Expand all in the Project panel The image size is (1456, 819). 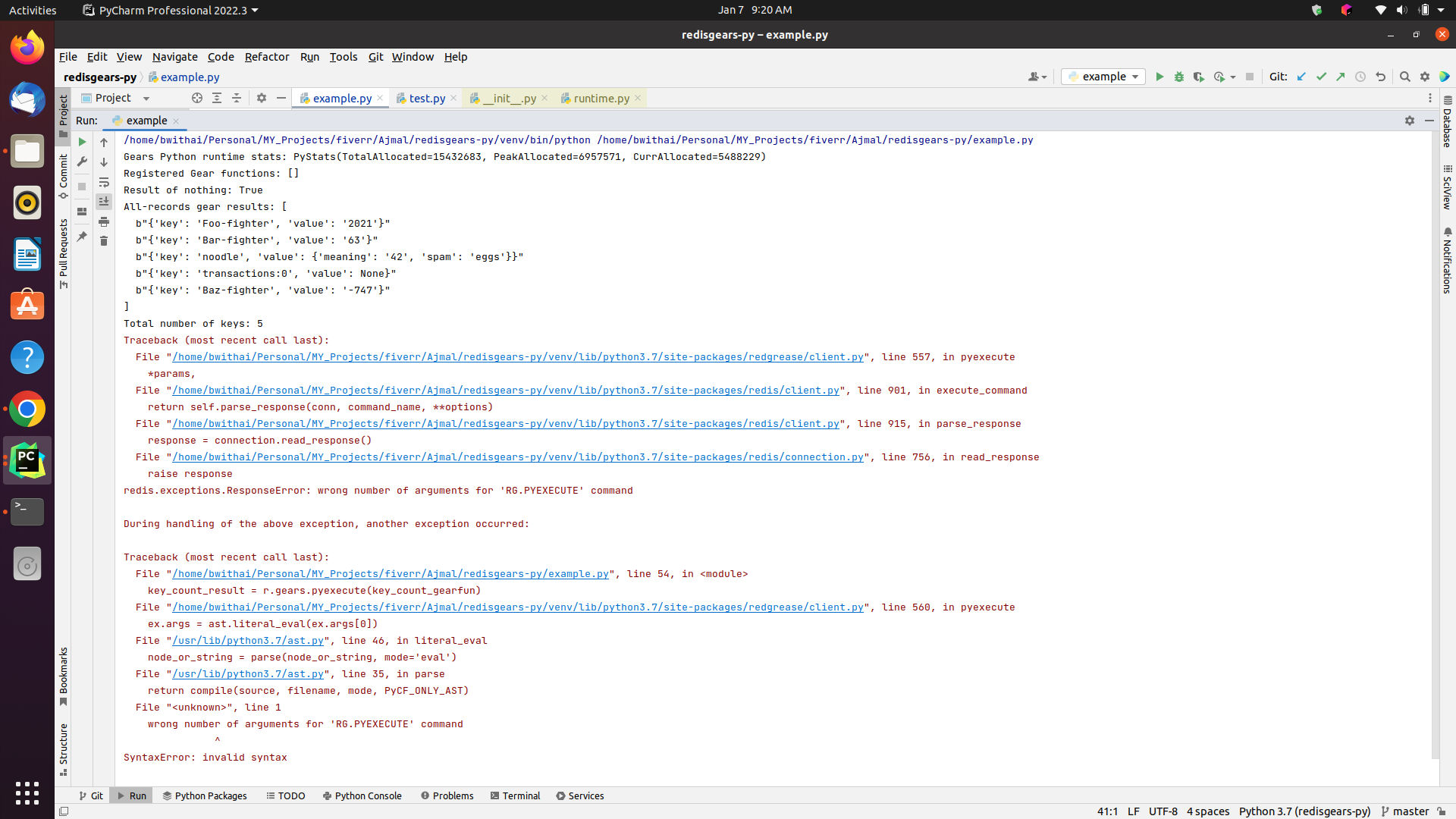click(217, 98)
